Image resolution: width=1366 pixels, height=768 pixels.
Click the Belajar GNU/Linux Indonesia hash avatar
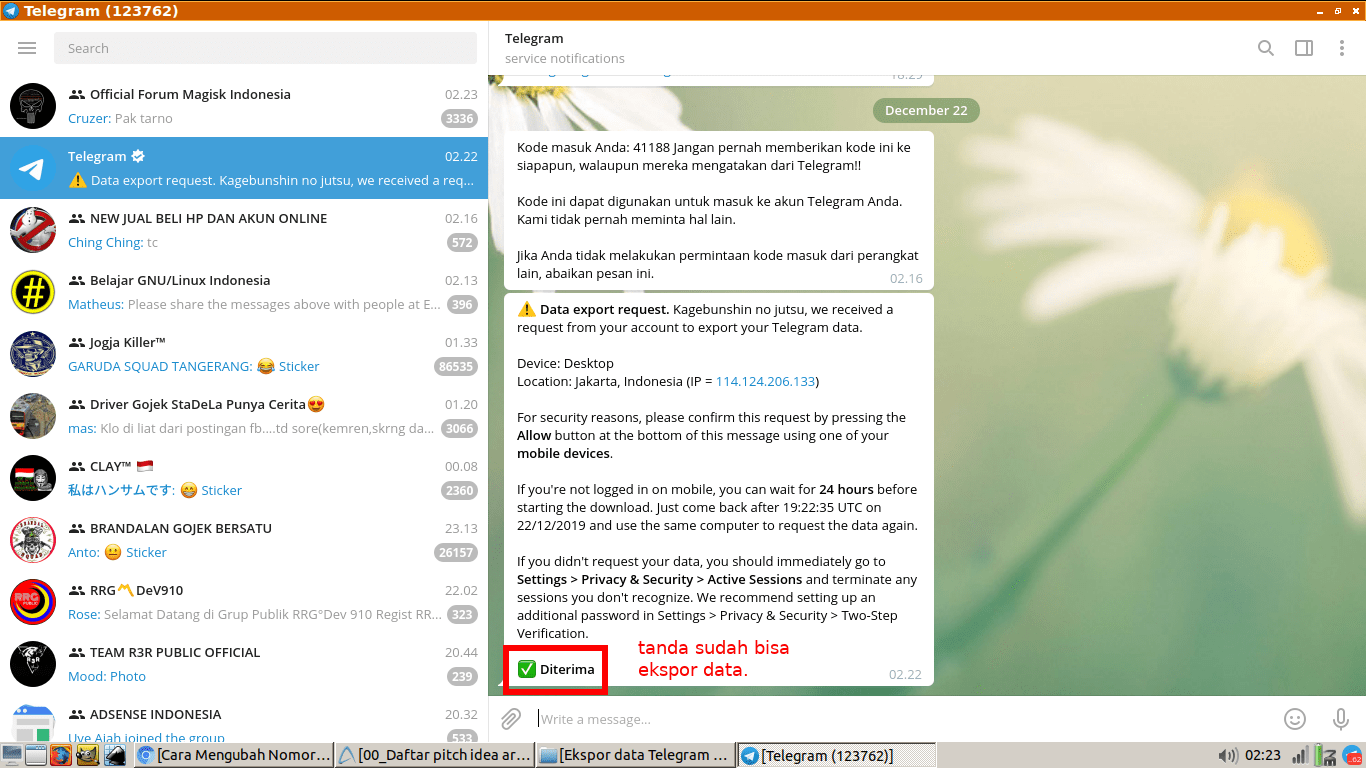pyautogui.click(x=33, y=292)
